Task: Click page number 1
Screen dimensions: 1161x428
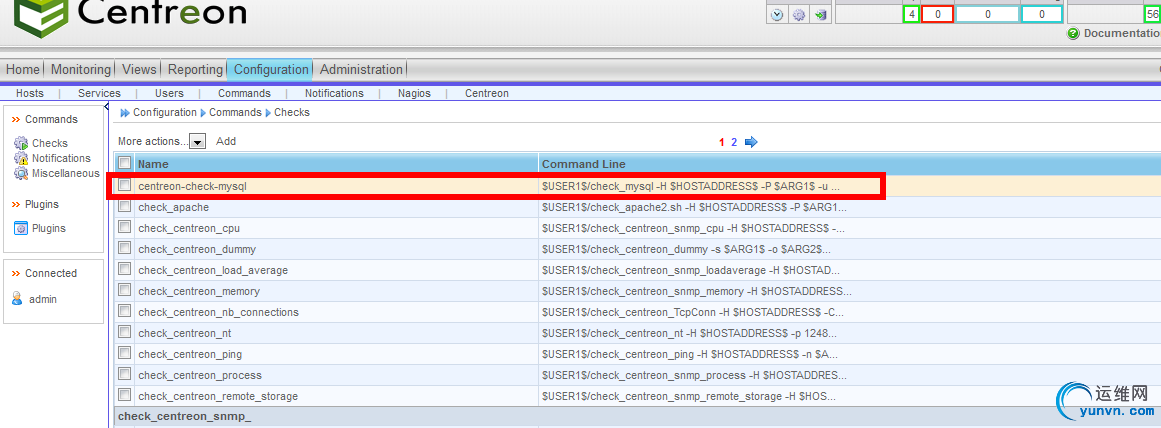Action: (722, 142)
